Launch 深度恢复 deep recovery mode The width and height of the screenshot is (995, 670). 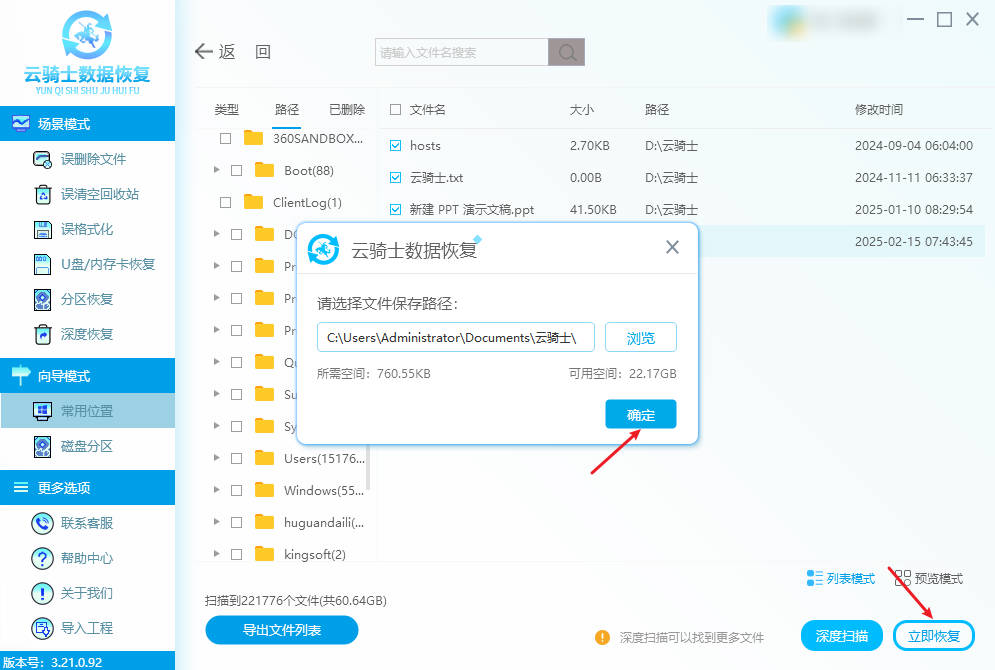(86, 334)
